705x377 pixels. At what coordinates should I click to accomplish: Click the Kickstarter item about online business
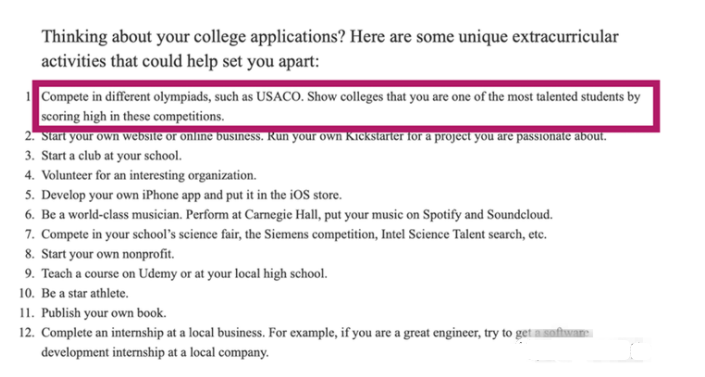[324, 136]
